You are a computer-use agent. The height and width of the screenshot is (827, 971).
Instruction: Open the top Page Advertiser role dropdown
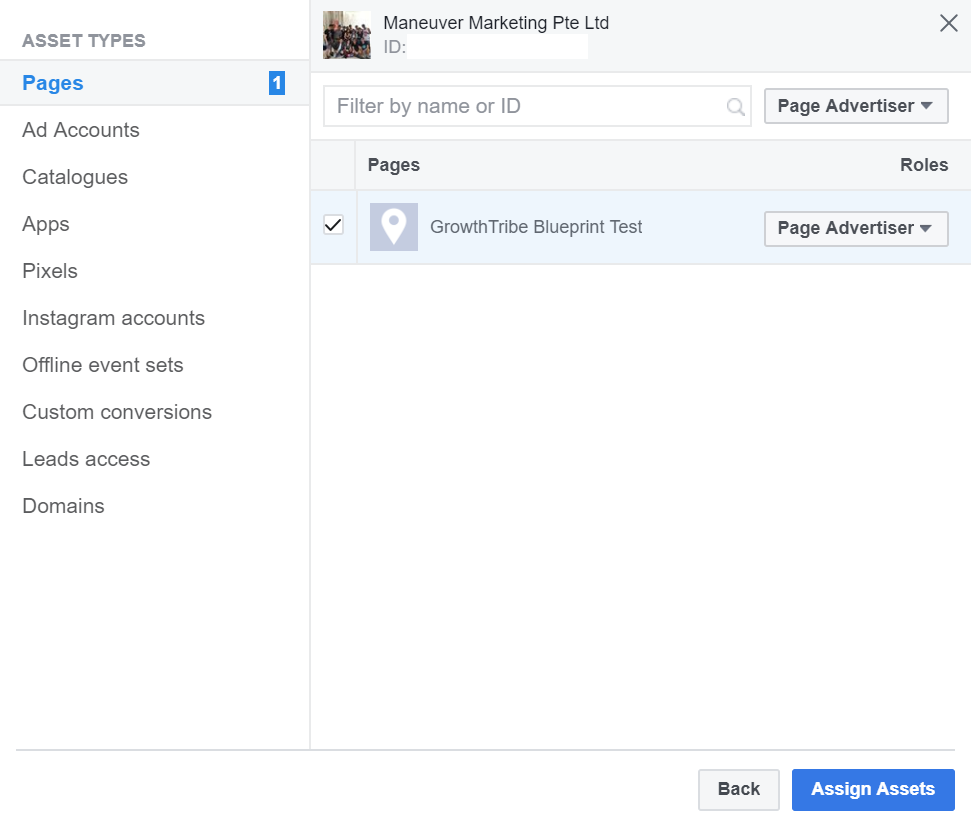[x=856, y=106]
